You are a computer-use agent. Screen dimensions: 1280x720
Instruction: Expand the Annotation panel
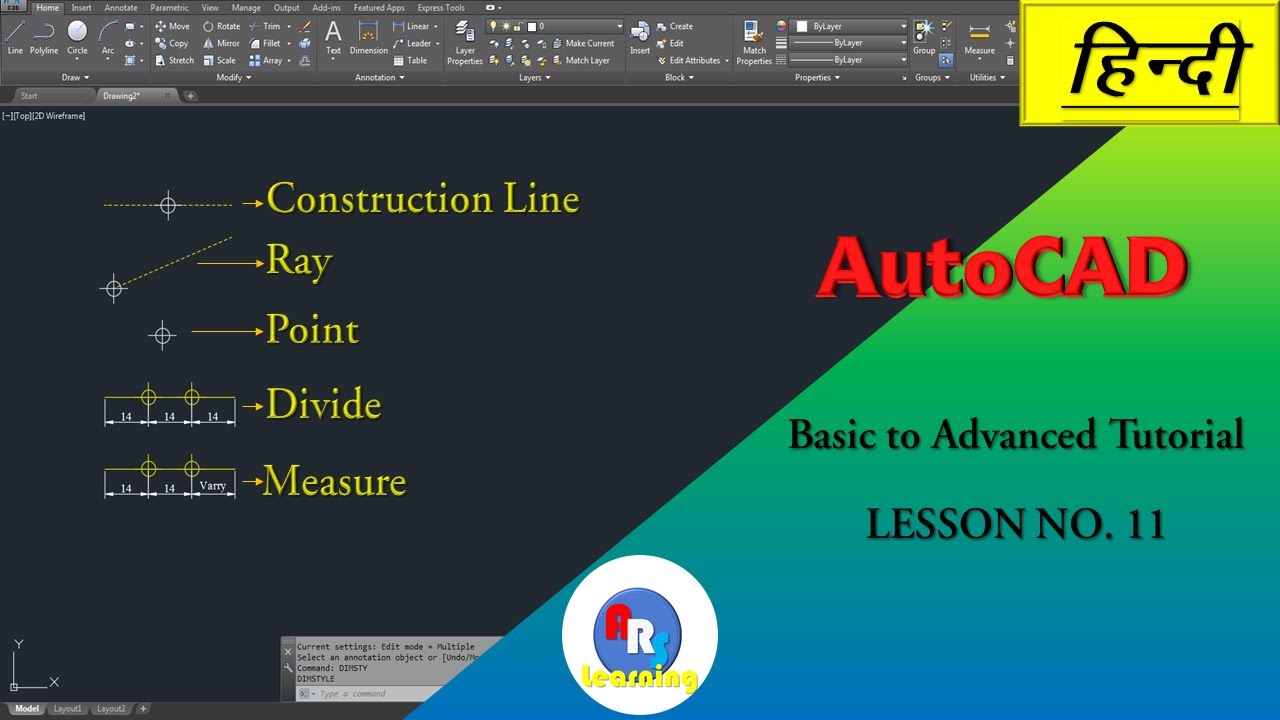click(380, 77)
